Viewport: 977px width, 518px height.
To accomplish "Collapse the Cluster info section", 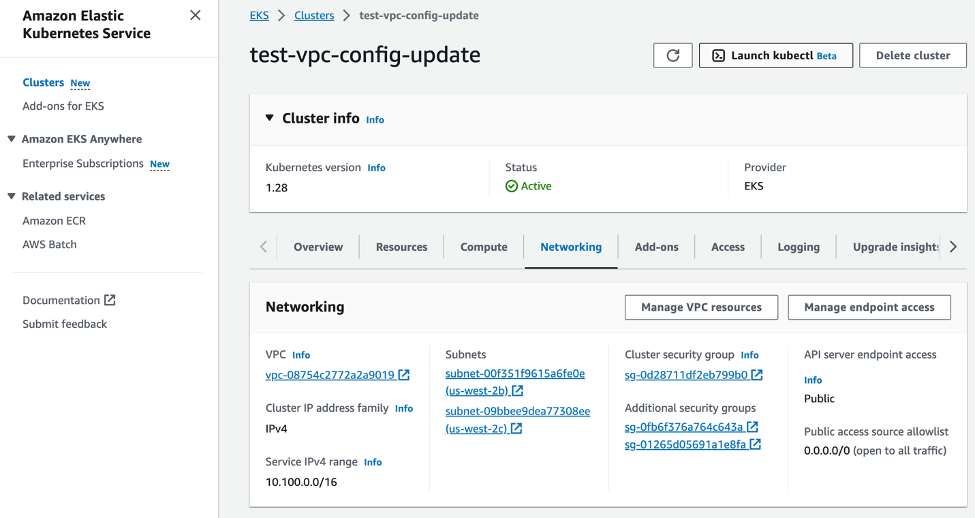I will [x=269, y=118].
